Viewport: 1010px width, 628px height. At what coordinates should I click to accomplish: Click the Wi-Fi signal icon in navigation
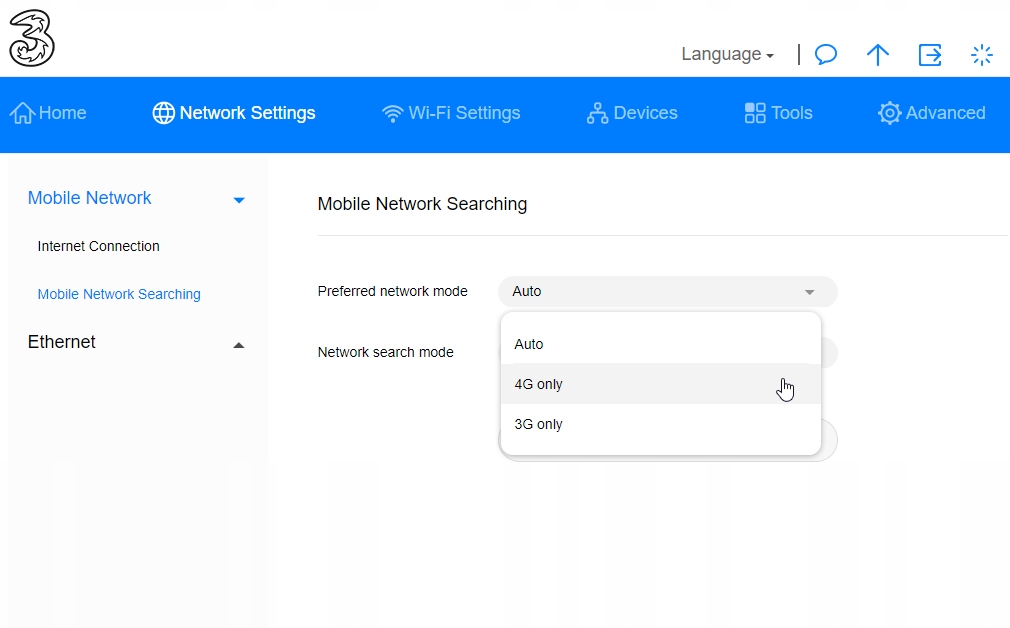click(x=393, y=113)
